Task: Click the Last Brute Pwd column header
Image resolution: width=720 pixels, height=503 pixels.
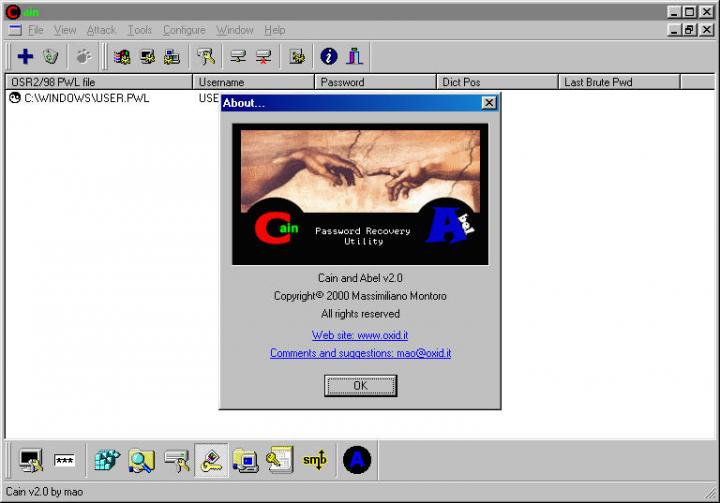Action: pyautogui.click(x=619, y=82)
